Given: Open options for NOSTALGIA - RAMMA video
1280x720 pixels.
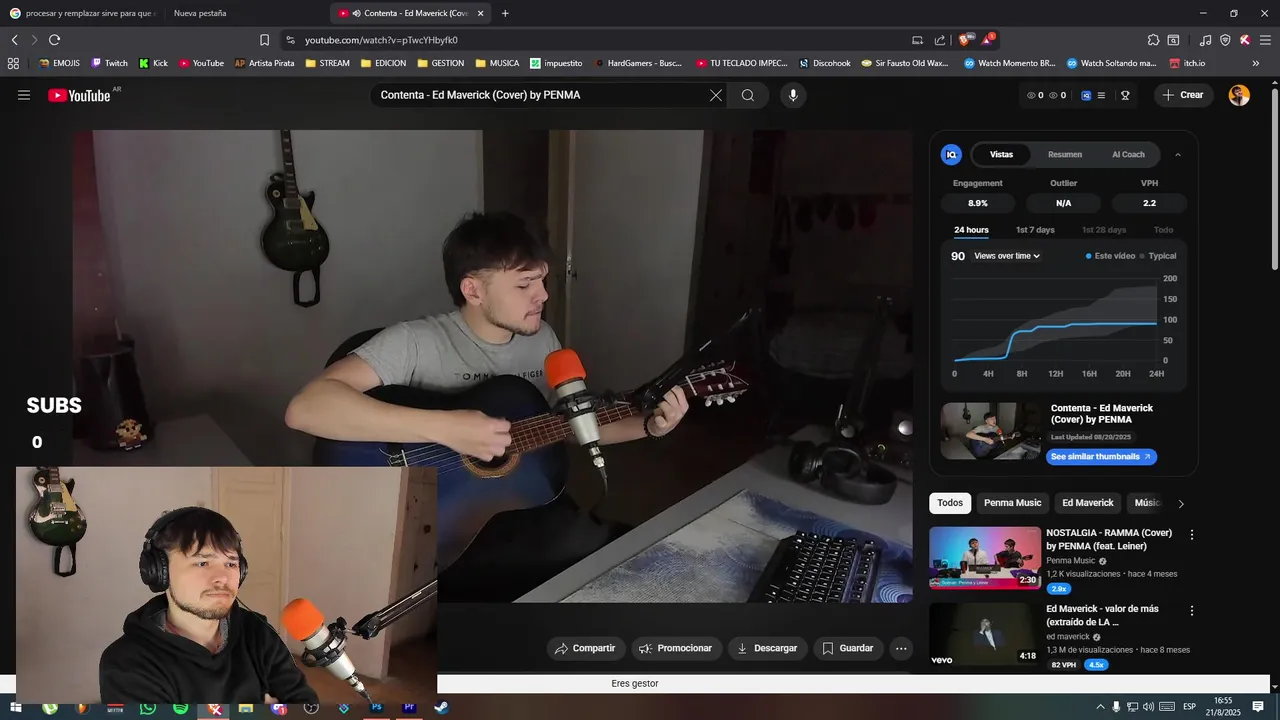Looking at the screenshot, I should coord(1191,535).
